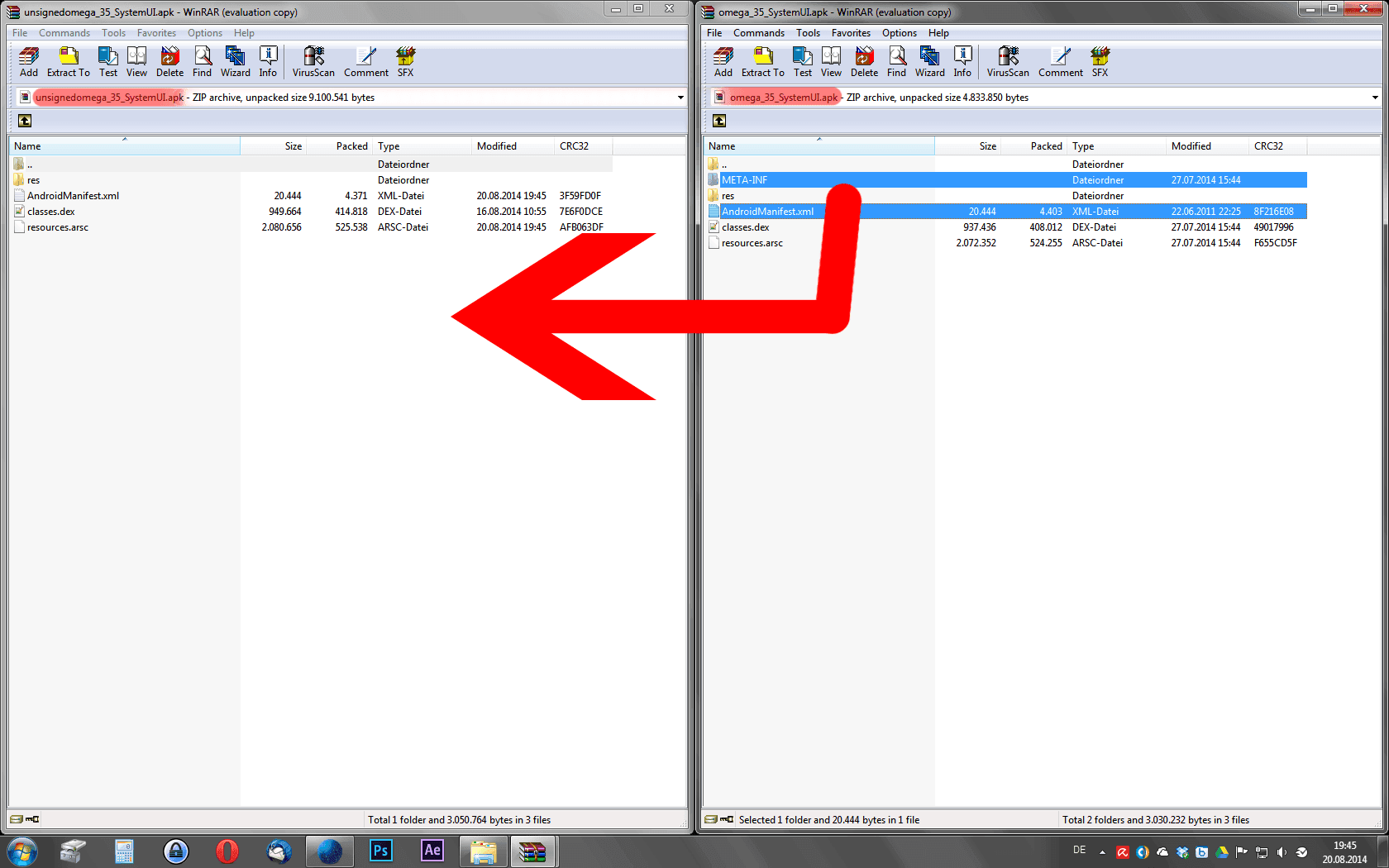This screenshot has width=1389, height=868.
Task: Open Commands menu in unsignedomega window
Action: 64,33
